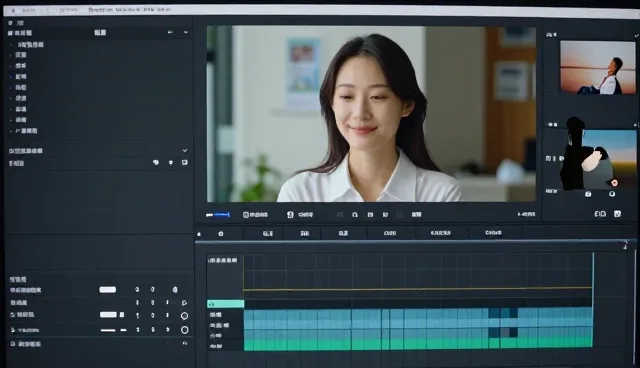Click the headphone icon below the video preview
Screen dimensions: 640x368
tap(355, 215)
